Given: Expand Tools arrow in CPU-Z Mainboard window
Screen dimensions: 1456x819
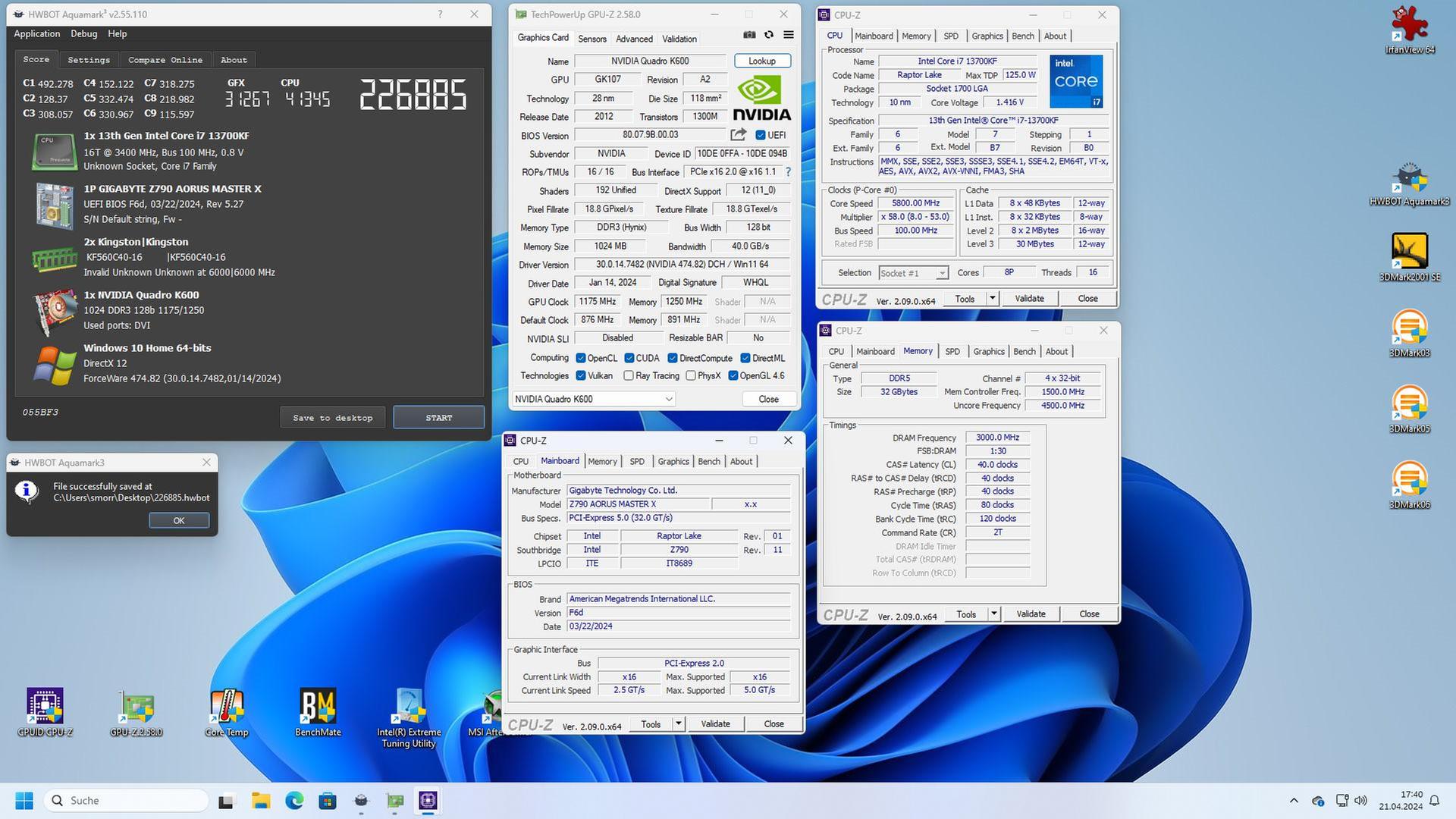Looking at the screenshot, I should [679, 724].
